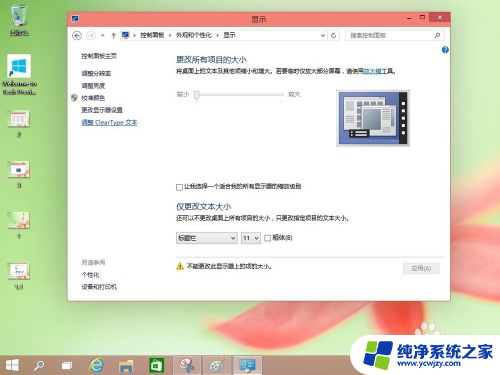Open the Windows Store taskbar icon

point(156,365)
